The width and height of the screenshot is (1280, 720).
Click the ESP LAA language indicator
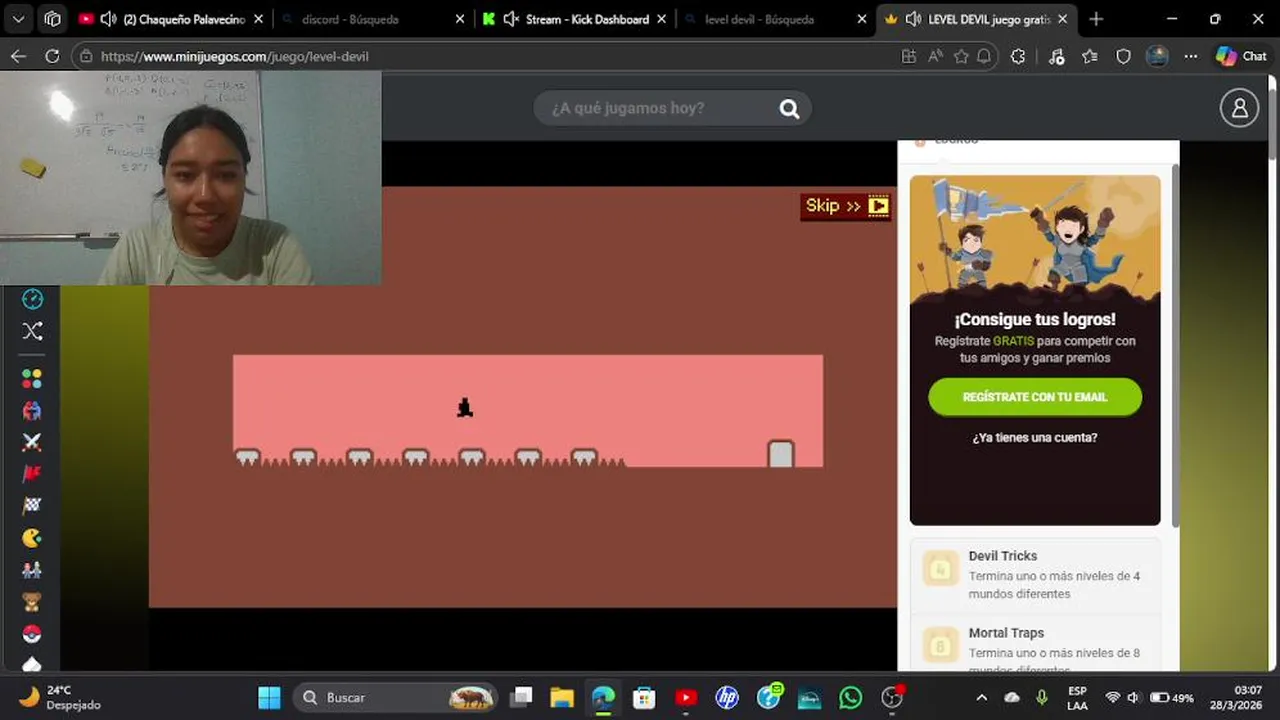(1077, 697)
